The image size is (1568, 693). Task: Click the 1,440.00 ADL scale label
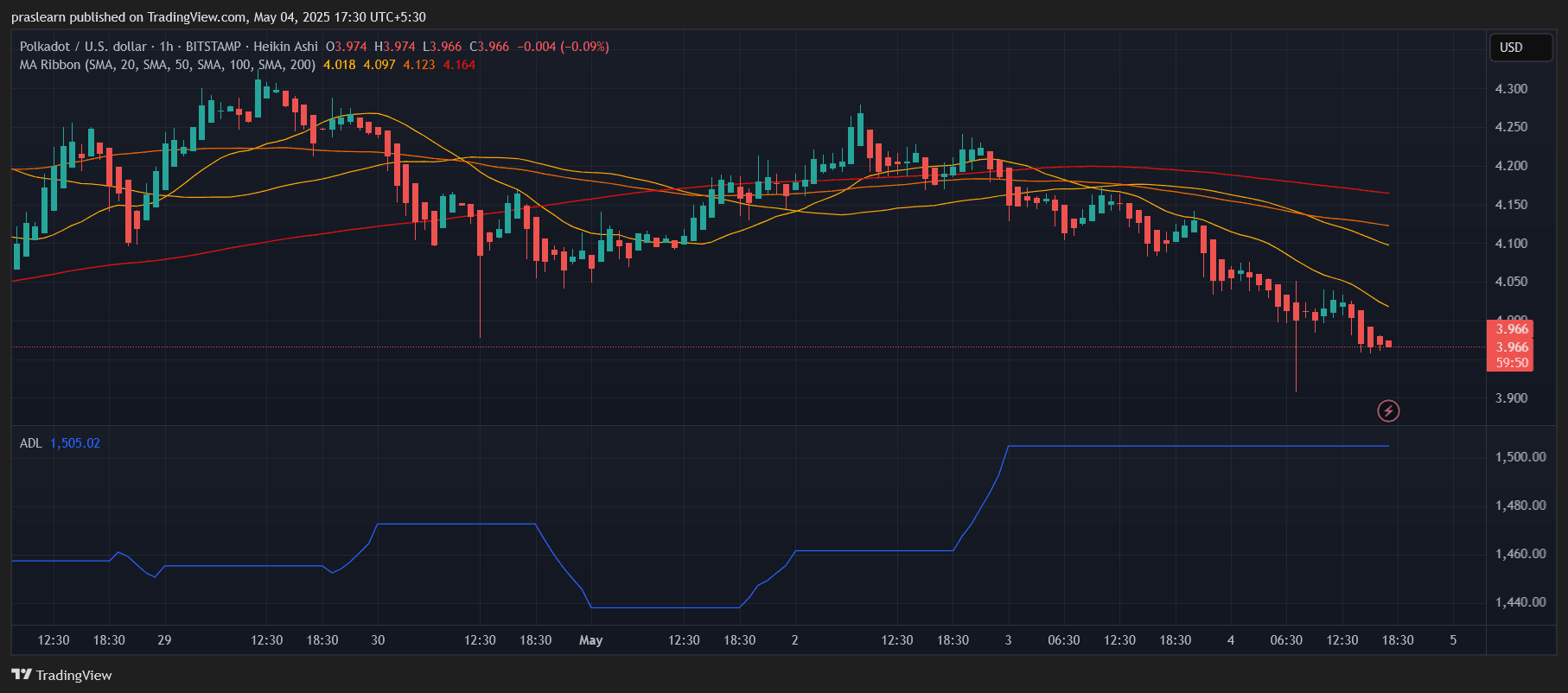click(x=1520, y=602)
